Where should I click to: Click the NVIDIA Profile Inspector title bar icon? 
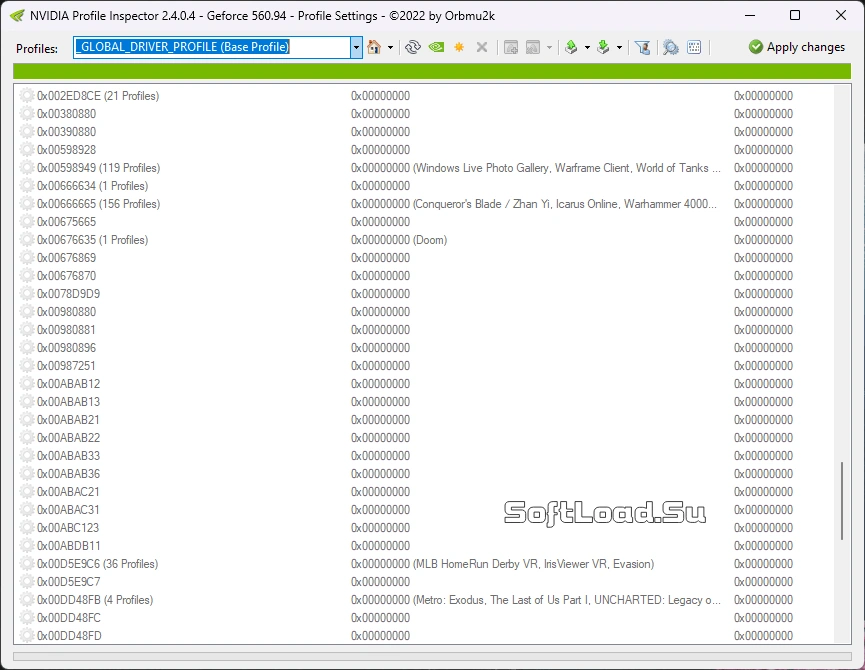[x=18, y=15]
